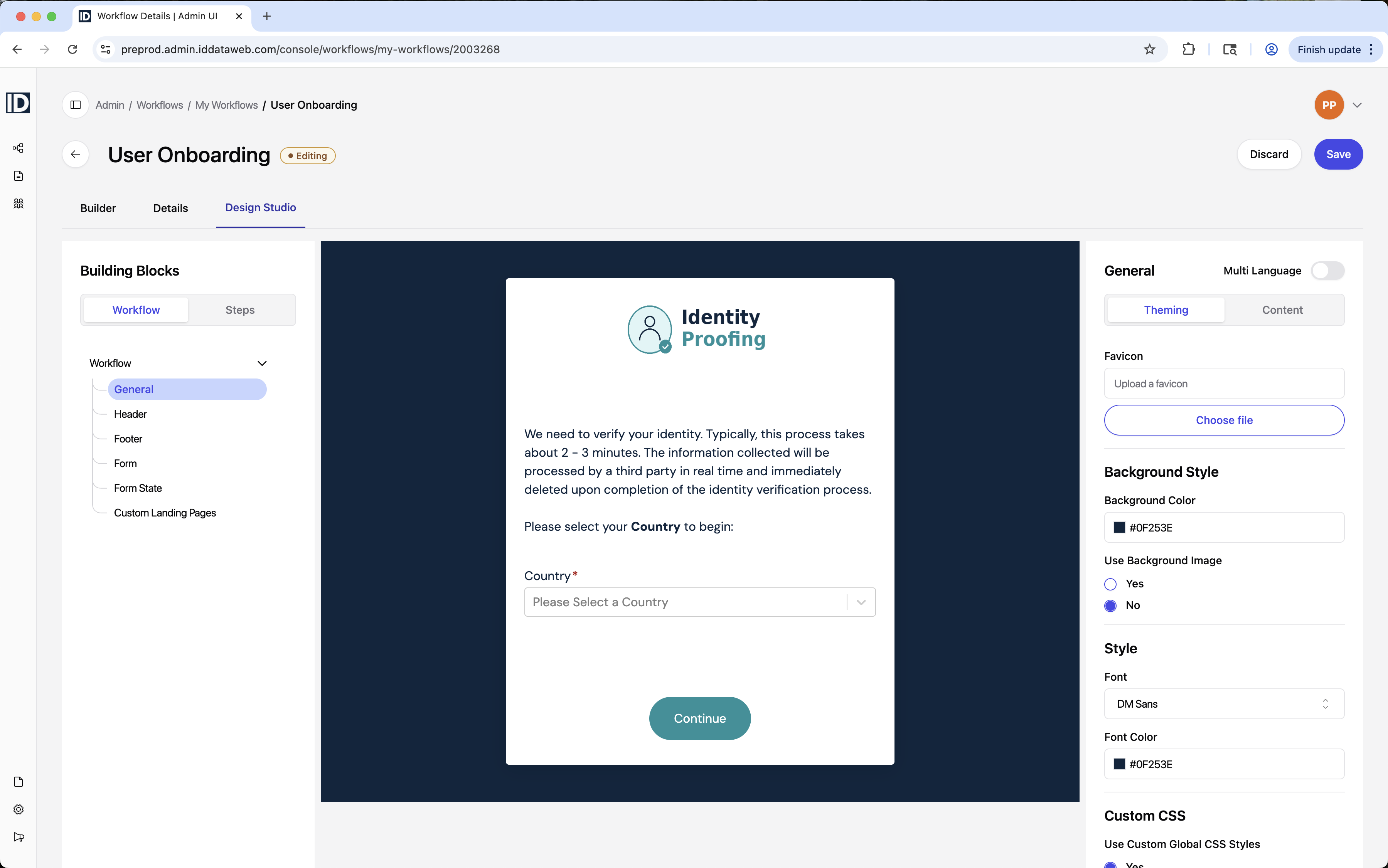Save the workflow changes

pos(1338,155)
